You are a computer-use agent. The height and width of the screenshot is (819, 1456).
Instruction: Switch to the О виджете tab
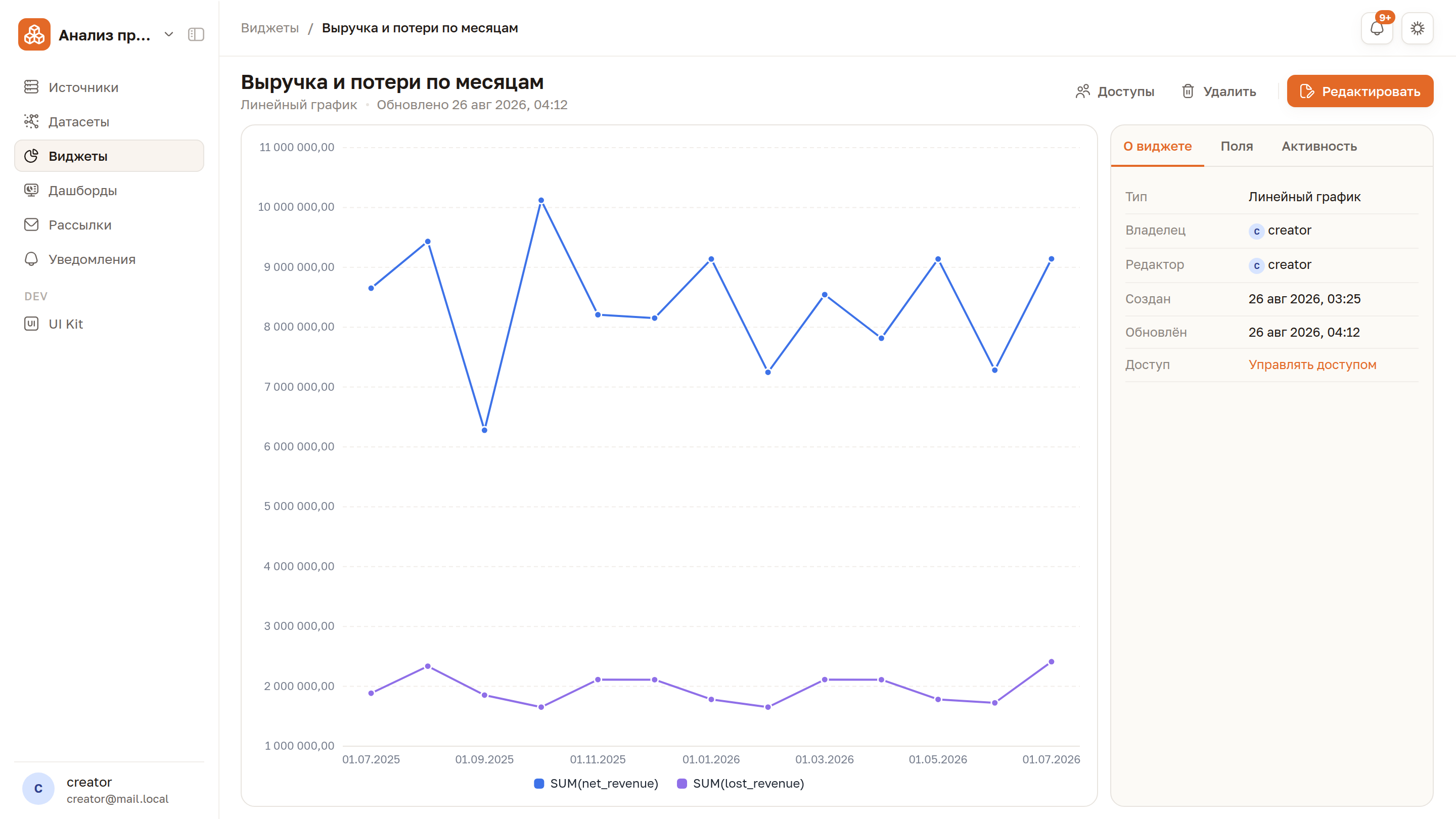[x=1157, y=147]
